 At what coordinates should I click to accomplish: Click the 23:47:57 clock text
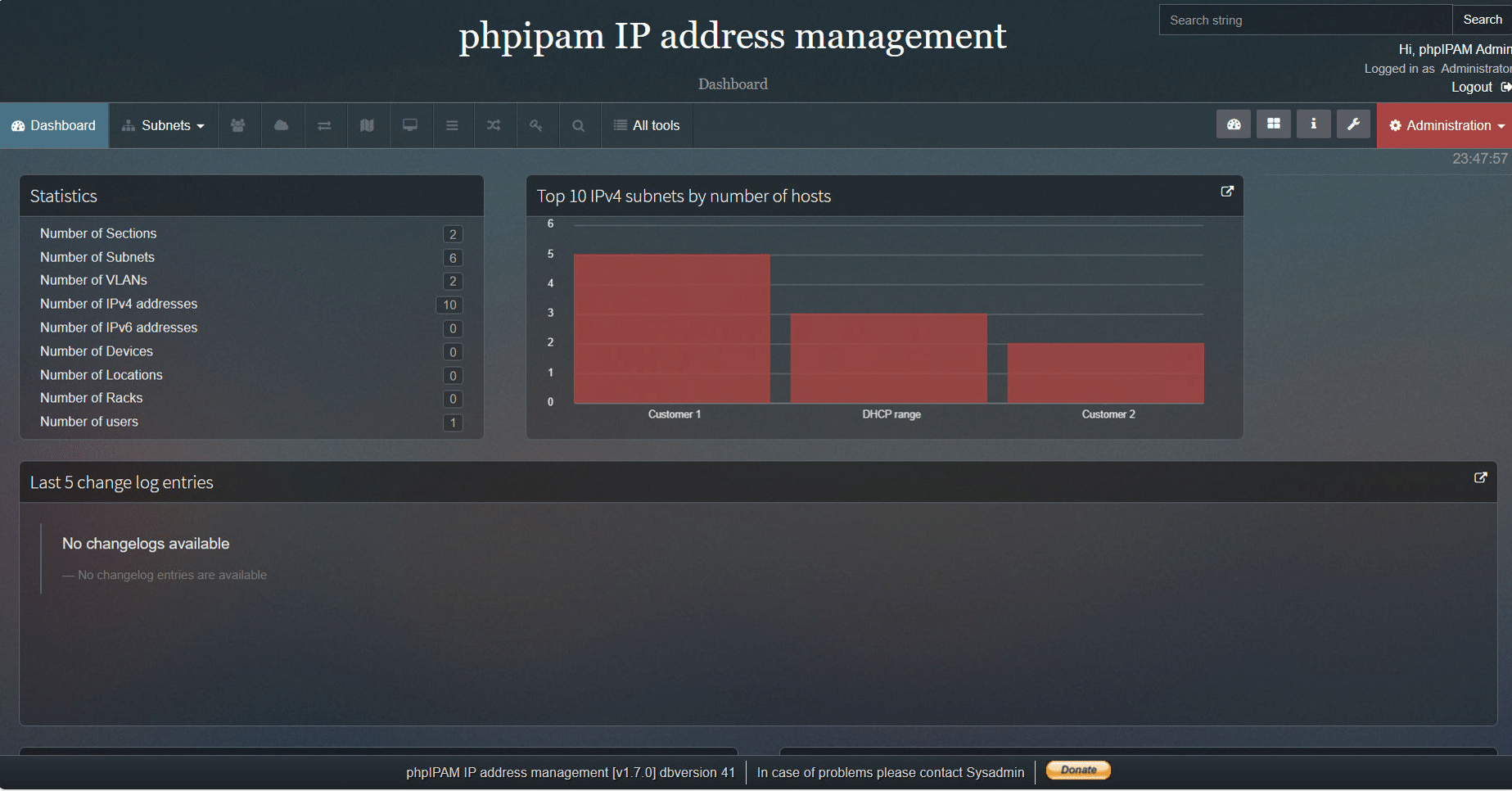tap(1480, 159)
